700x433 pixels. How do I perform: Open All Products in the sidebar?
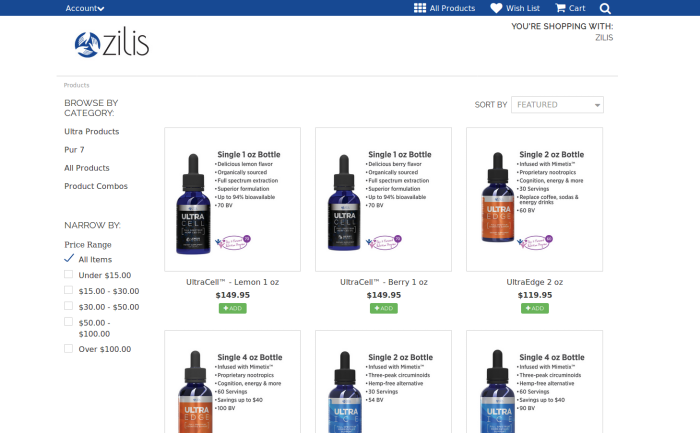point(87,168)
